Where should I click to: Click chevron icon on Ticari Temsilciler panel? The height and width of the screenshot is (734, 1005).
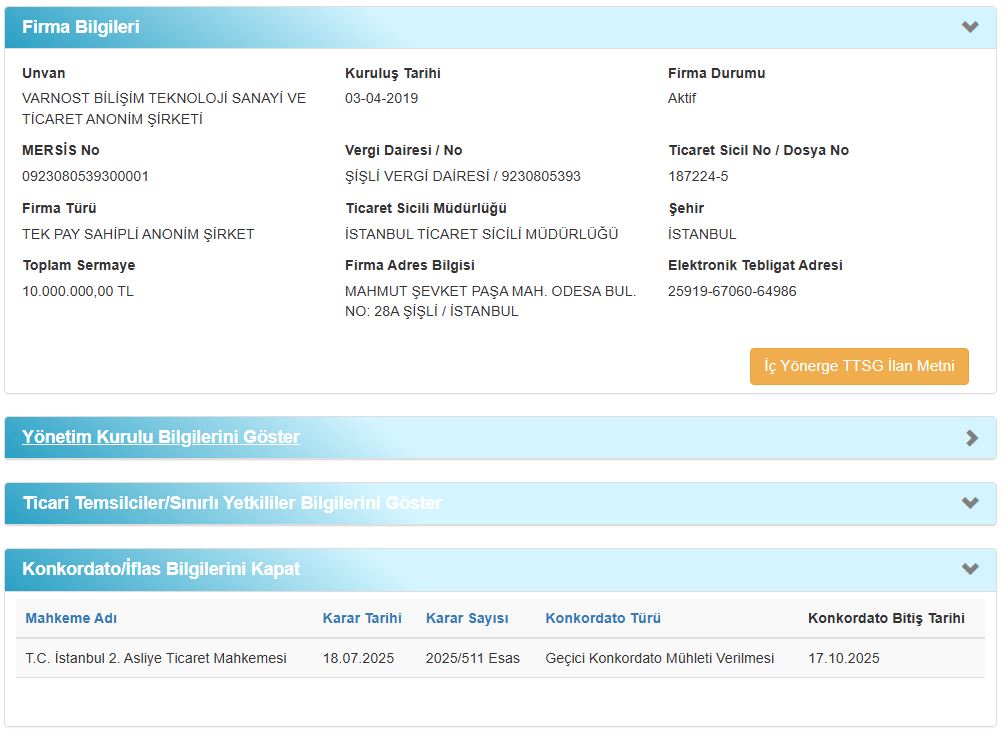pyautogui.click(x=969, y=503)
